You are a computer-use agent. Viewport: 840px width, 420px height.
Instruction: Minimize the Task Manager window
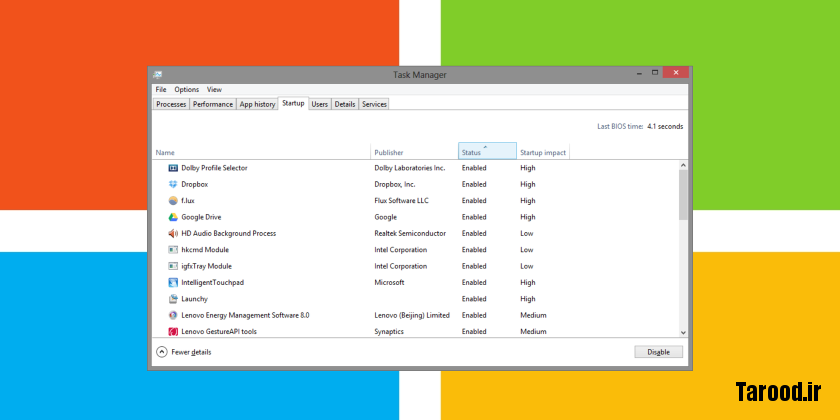[x=640, y=72]
